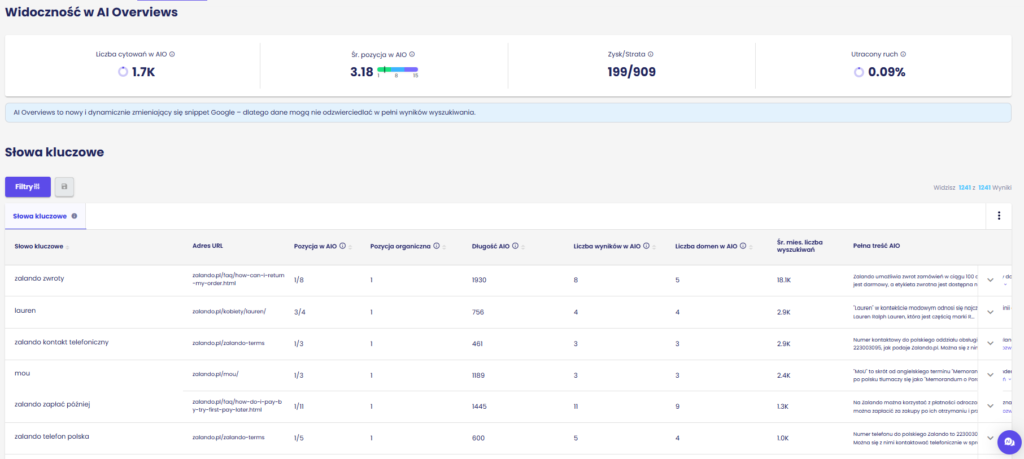Select keyword cell 'lauren'

(25, 310)
